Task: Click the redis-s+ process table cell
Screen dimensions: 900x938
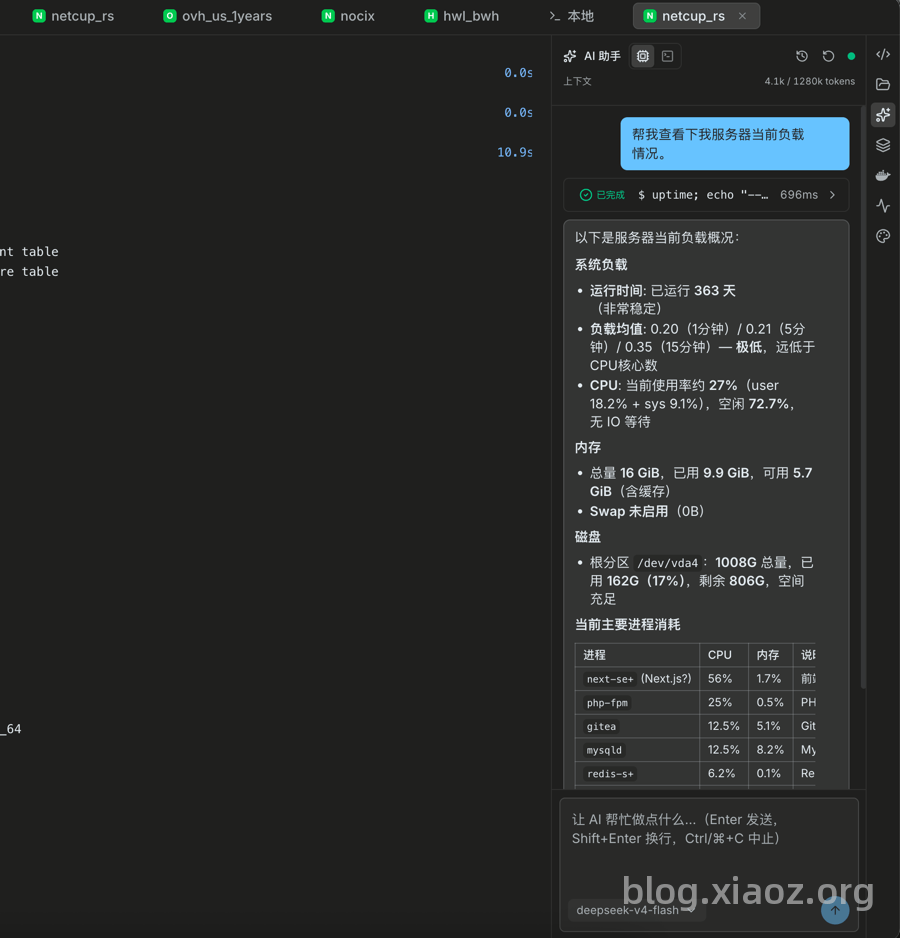Action: click(637, 773)
